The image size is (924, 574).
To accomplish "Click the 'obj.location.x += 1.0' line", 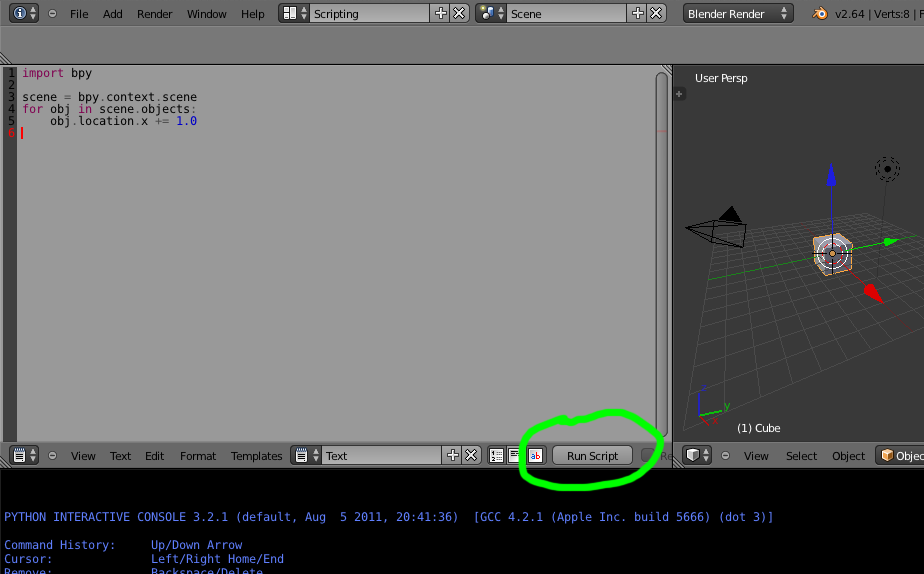I will (x=123, y=121).
